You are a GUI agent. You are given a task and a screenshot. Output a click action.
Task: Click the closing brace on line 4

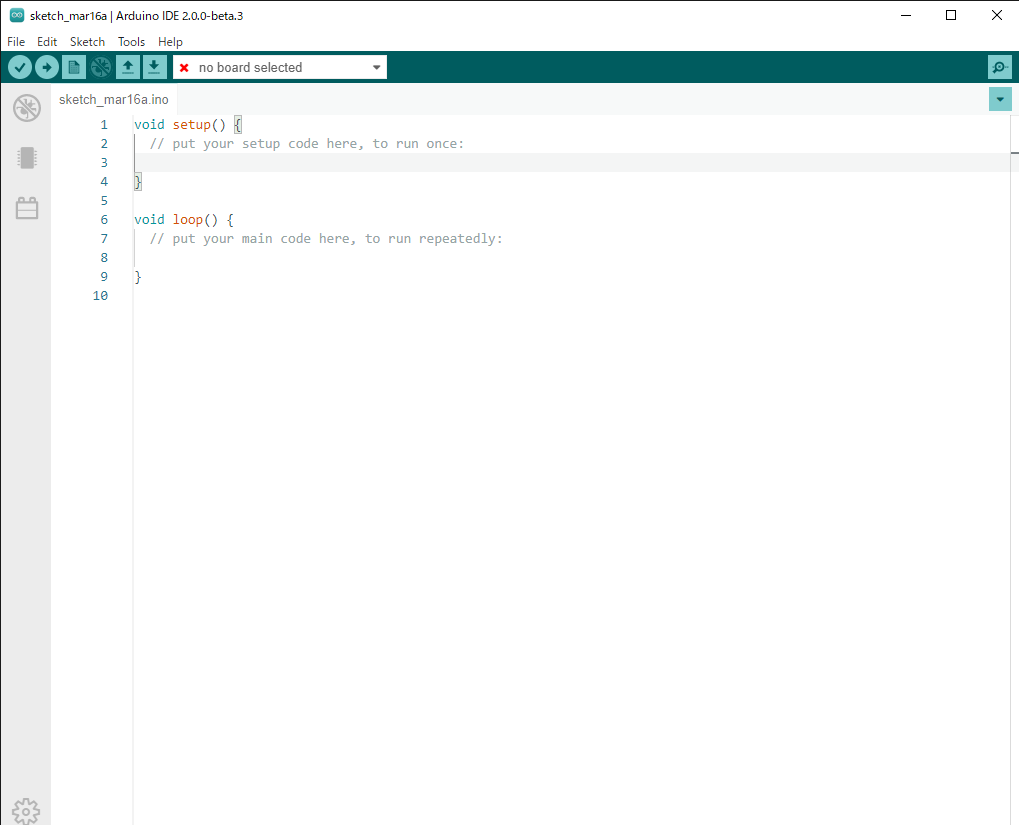[138, 181]
